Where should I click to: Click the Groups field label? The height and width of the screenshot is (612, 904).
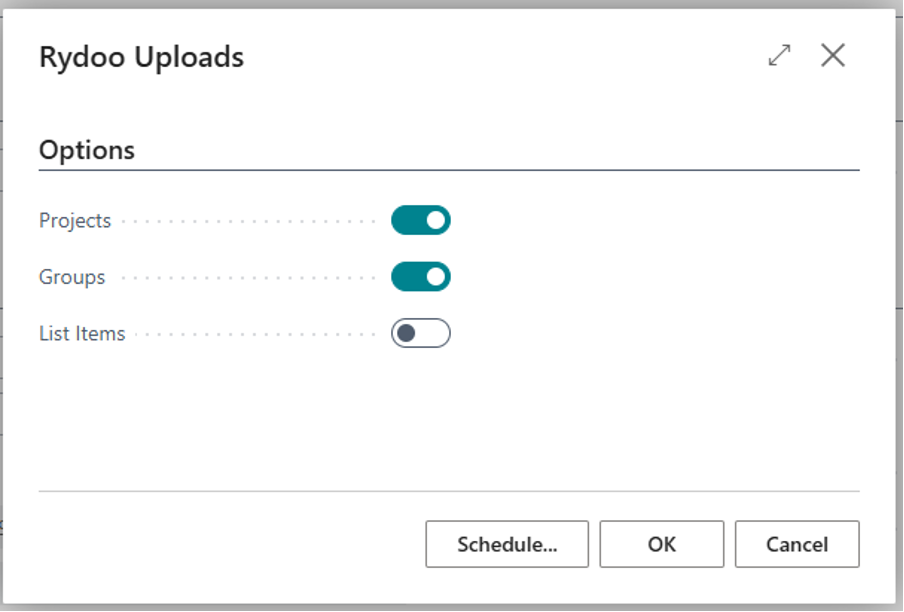click(x=72, y=278)
